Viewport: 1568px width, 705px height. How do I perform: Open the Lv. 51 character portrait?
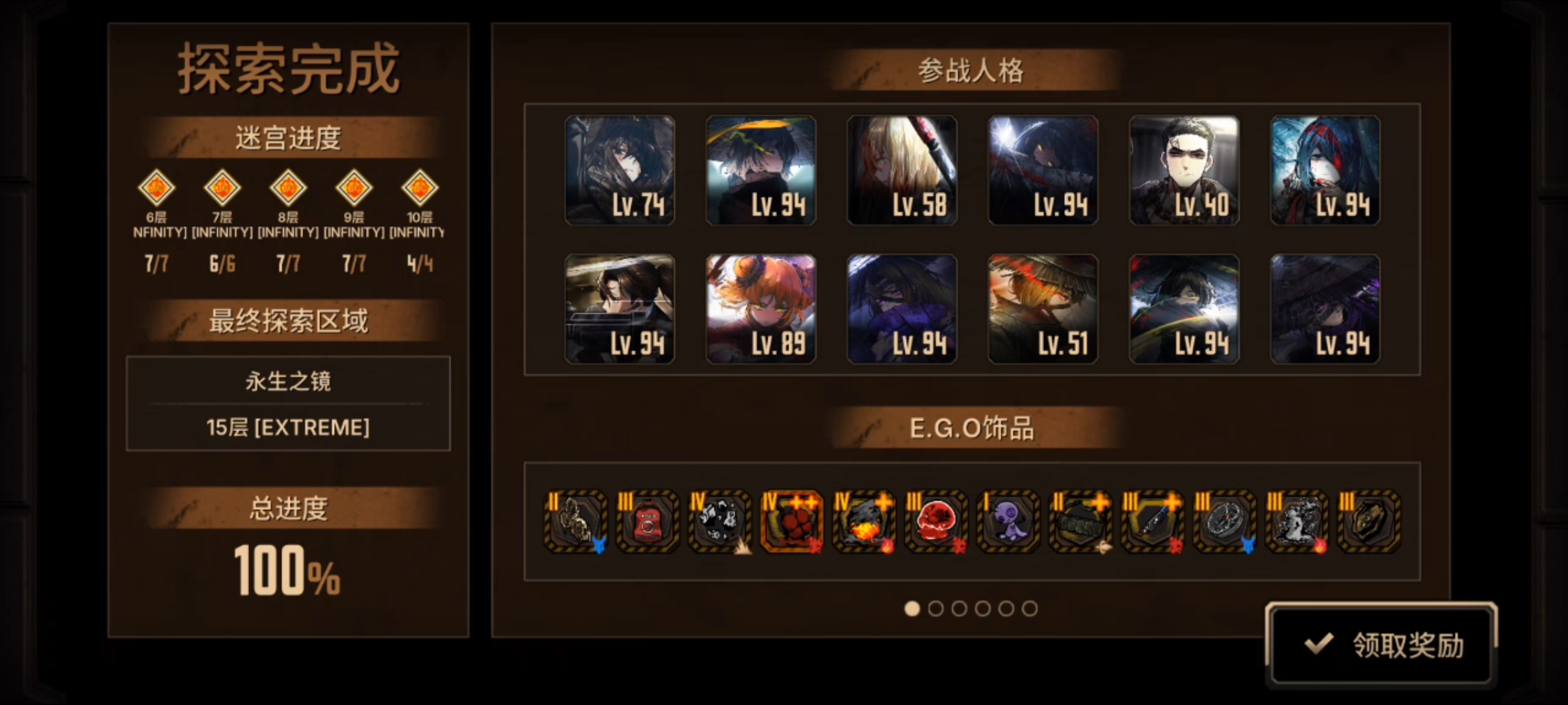coord(1043,309)
